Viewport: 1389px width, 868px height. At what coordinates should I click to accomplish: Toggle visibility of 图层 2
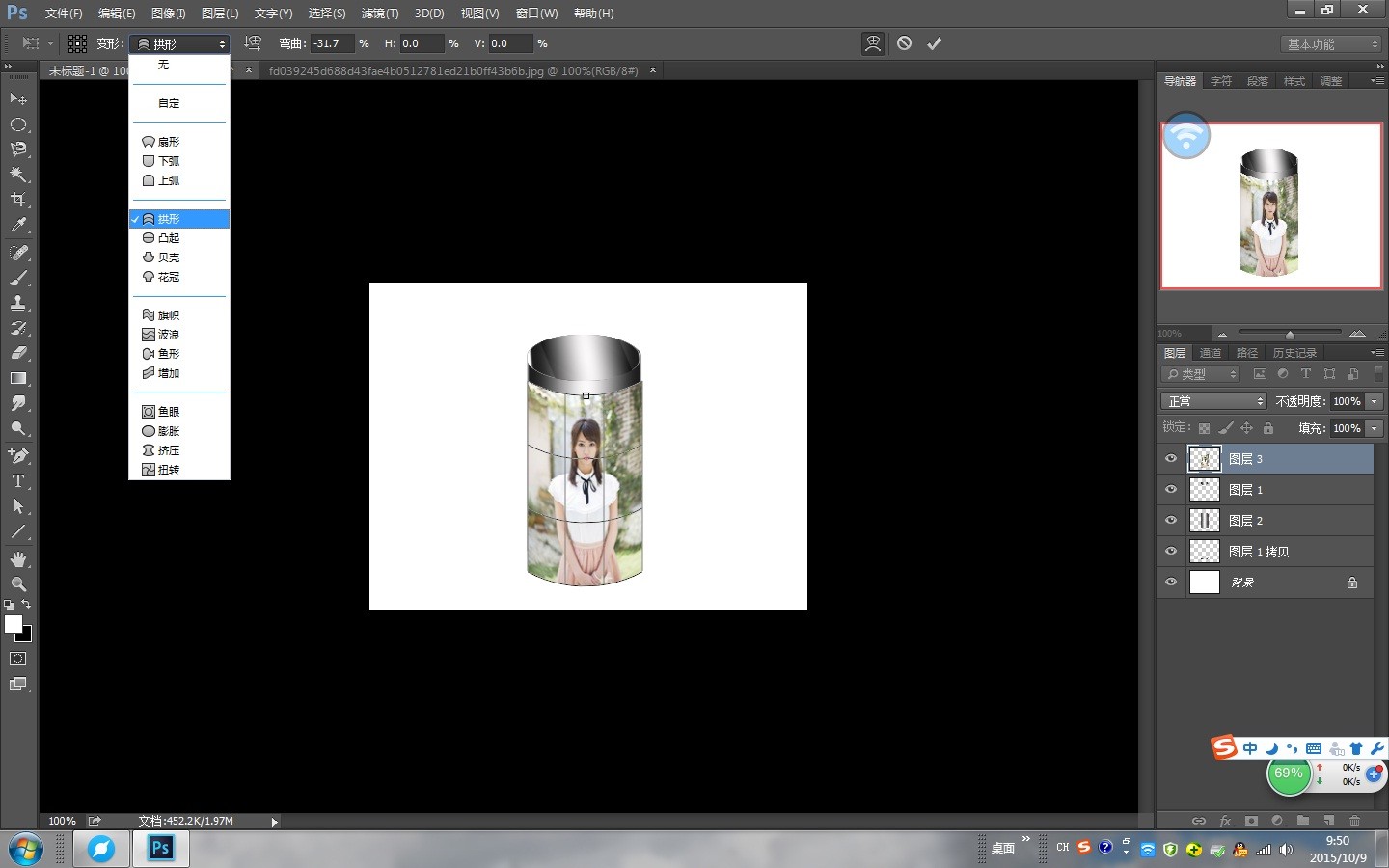(x=1171, y=521)
